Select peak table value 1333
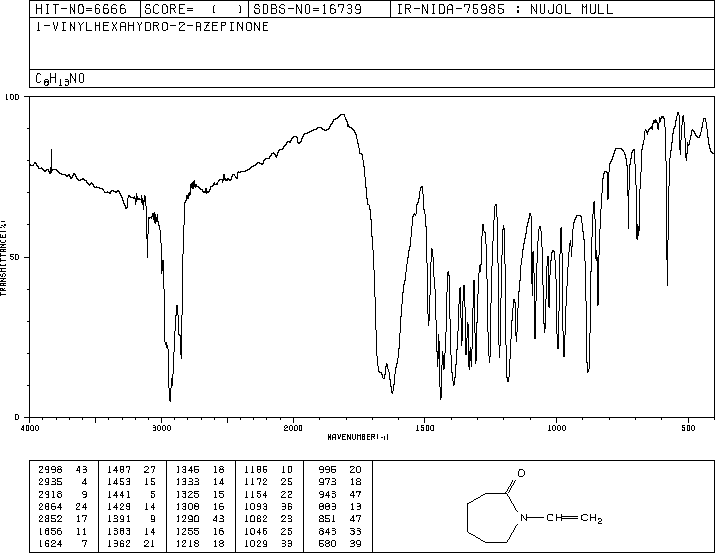The image size is (715, 553). [x=187, y=482]
